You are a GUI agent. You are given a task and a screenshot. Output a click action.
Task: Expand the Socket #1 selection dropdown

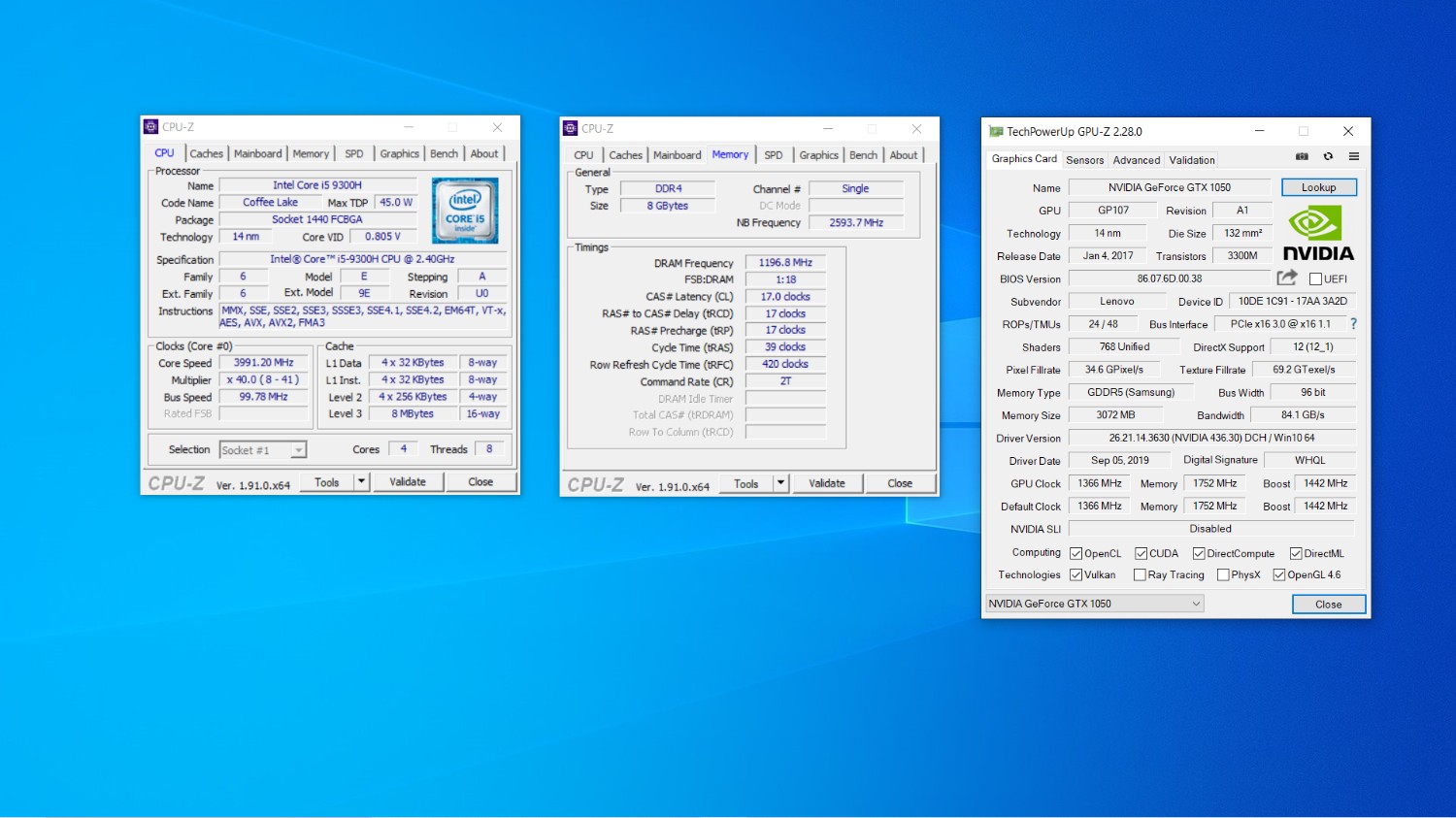(298, 450)
